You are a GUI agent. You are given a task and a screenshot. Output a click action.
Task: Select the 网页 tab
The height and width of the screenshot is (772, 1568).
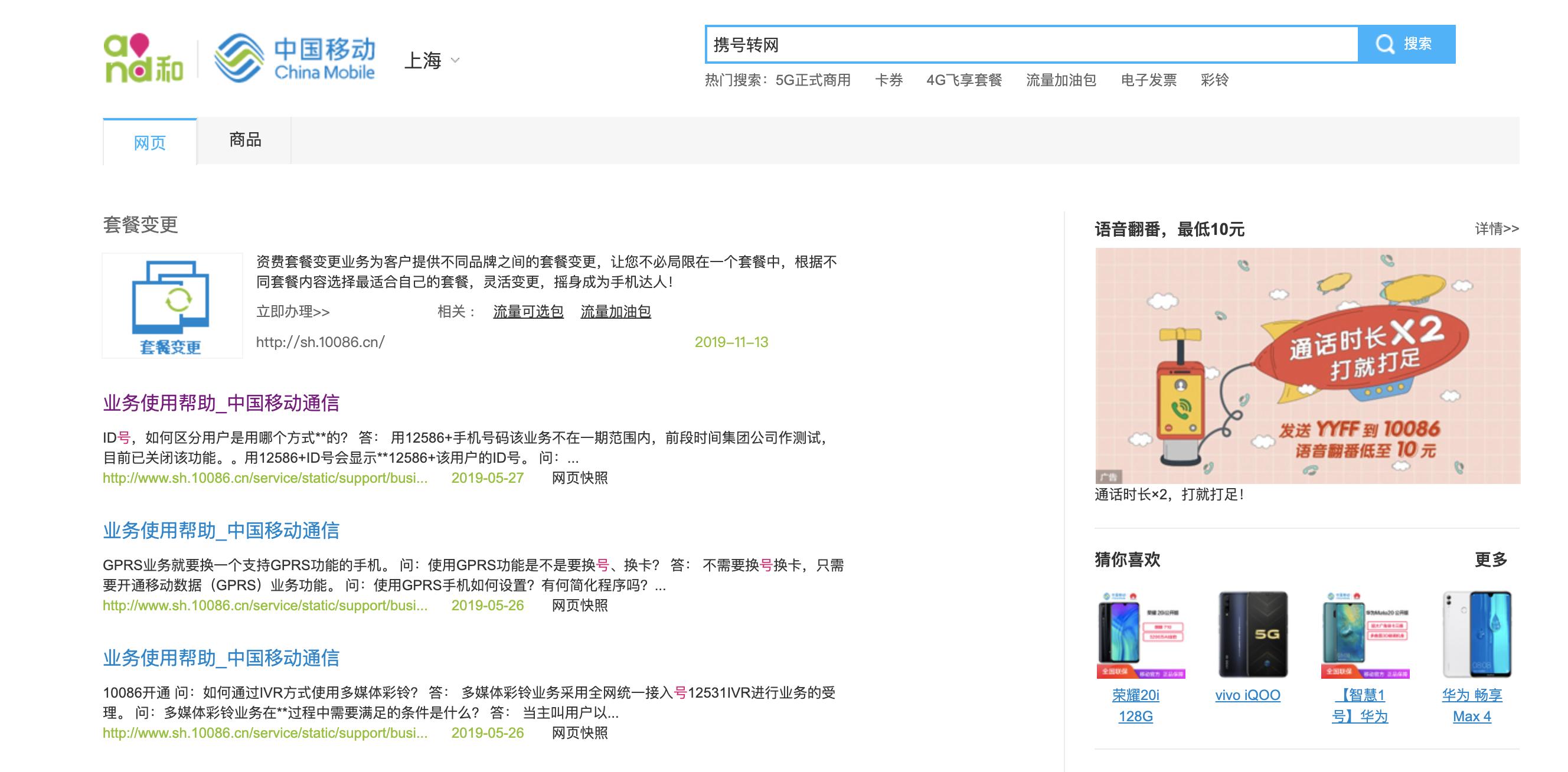click(150, 142)
